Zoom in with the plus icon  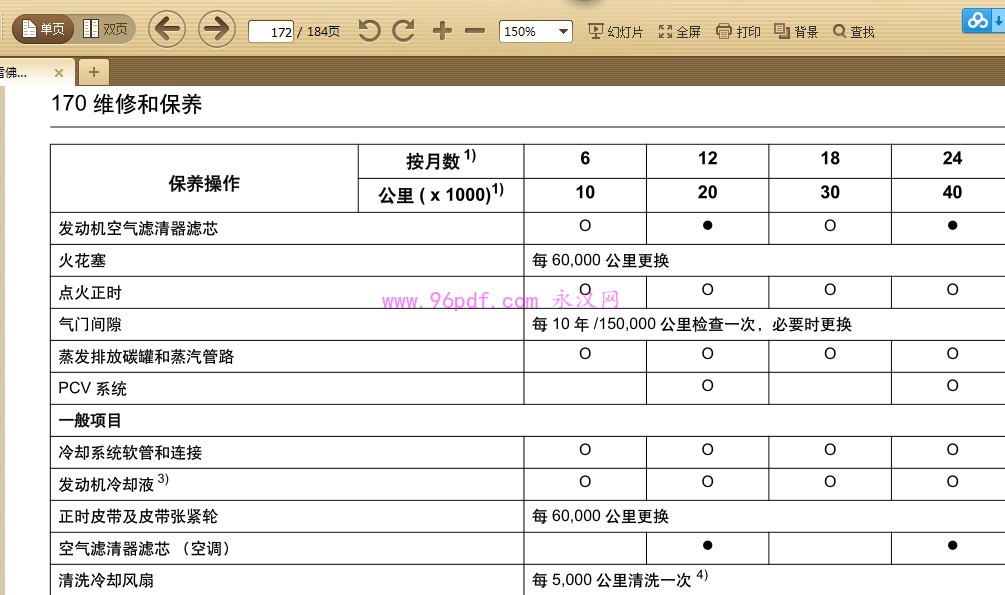pos(442,31)
